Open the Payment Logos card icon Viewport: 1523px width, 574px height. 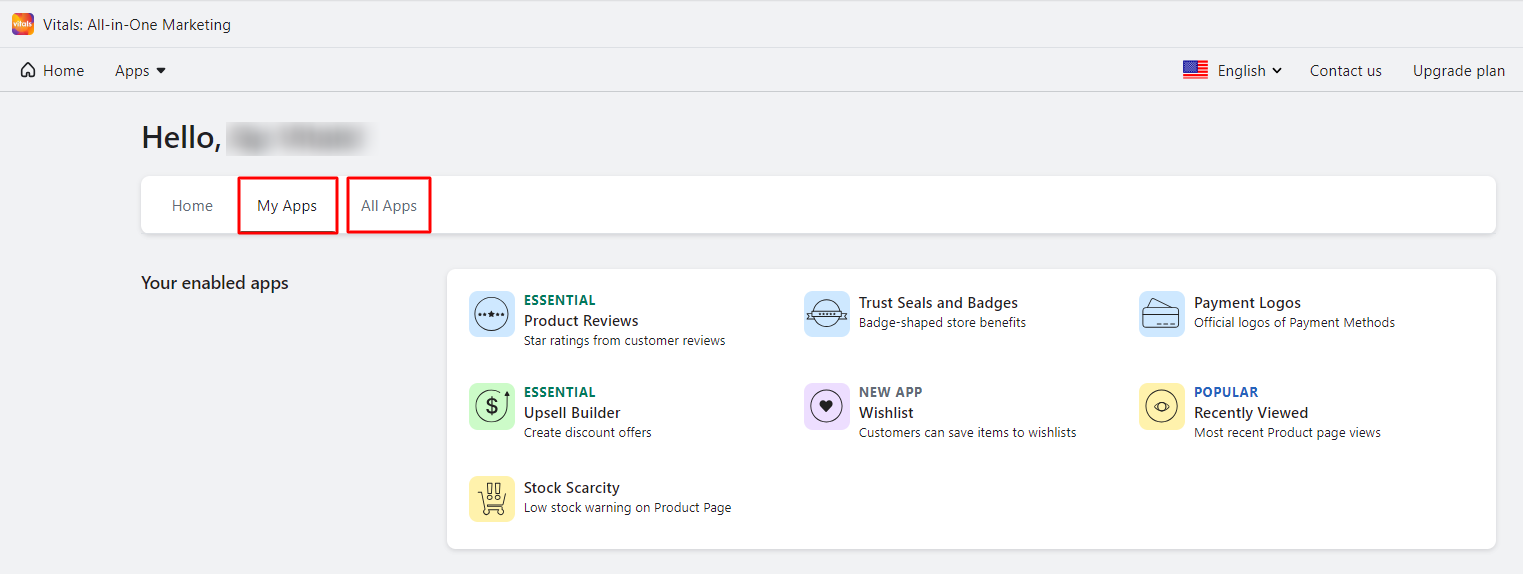[x=1162, y=314]
